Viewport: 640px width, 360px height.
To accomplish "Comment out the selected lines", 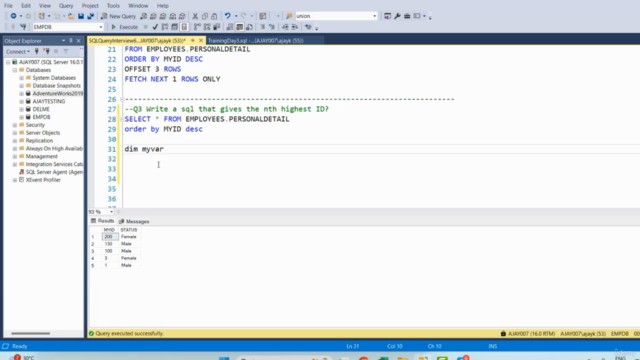I will tap(262, 27).
